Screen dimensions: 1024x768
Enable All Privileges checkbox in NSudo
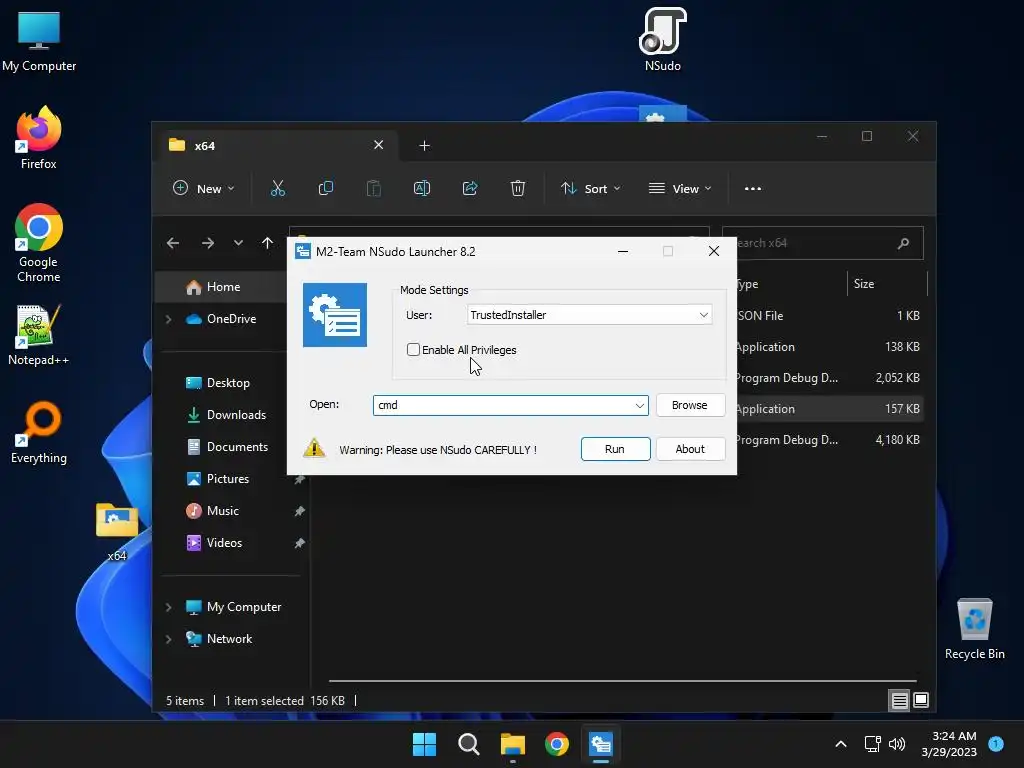pos(413,350)
